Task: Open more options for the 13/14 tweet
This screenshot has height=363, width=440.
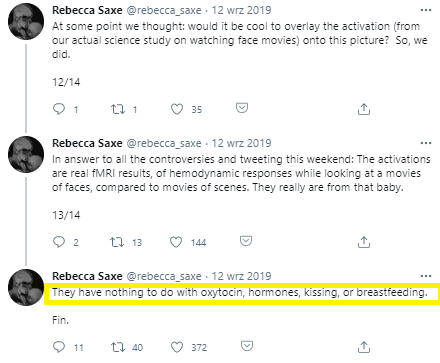Action: 426,143
